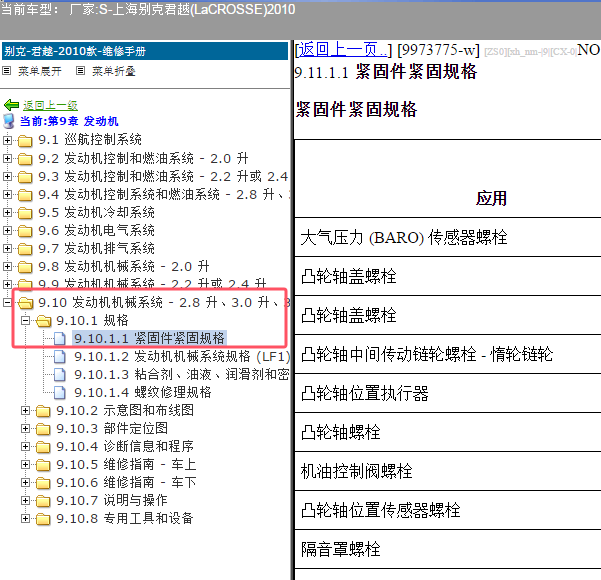Click folder icon of 9.7 发动机排气系统
This screenshot has height=580, width=601.
[x=25, y=248]
